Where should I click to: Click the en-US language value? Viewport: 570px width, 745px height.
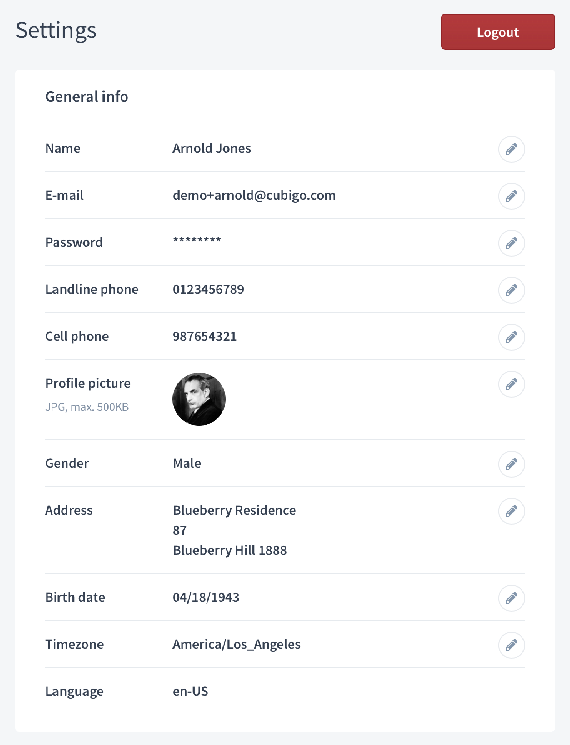point(190,691)
